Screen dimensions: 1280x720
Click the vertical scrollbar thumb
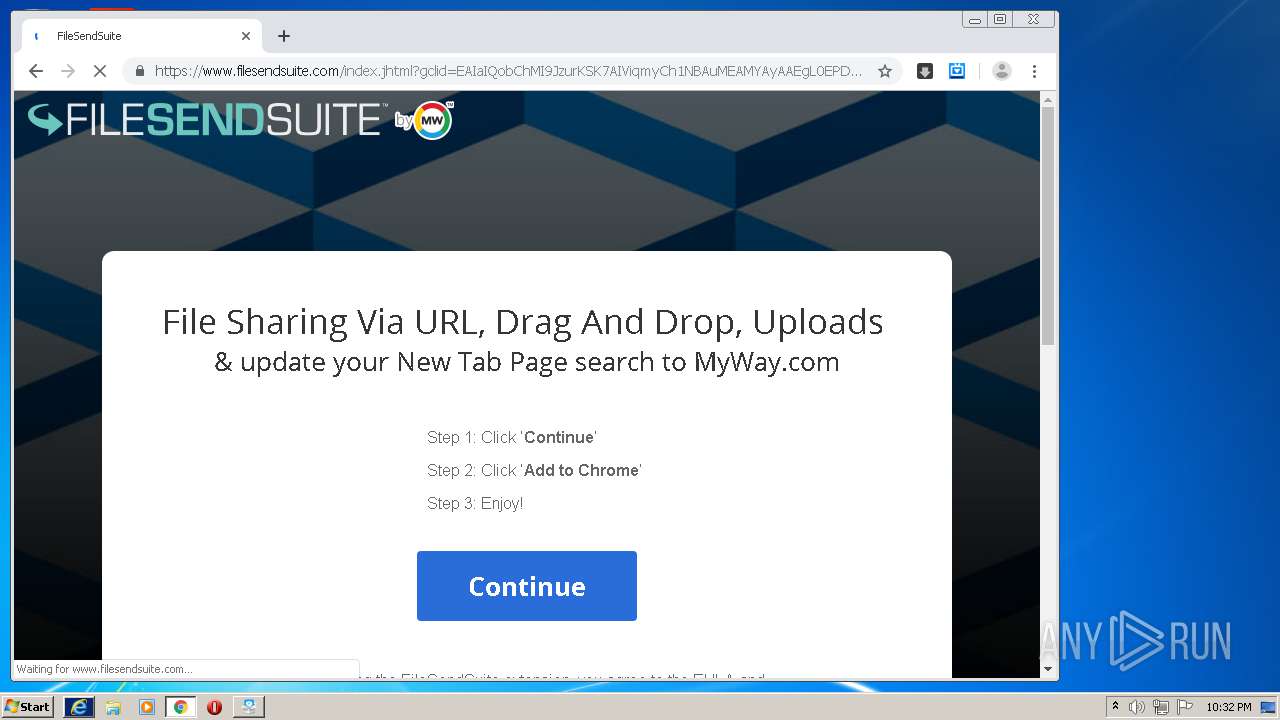pyautogui.click(x=1048, y=226)
